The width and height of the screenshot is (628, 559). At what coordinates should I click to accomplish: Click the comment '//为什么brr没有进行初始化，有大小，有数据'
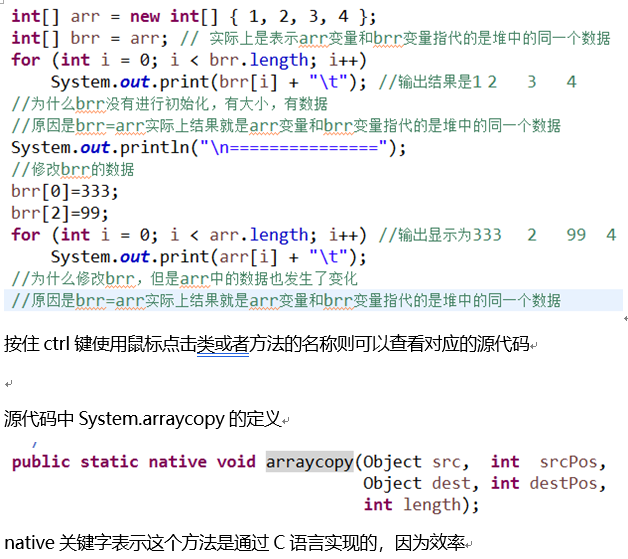(x=169, y=104)
